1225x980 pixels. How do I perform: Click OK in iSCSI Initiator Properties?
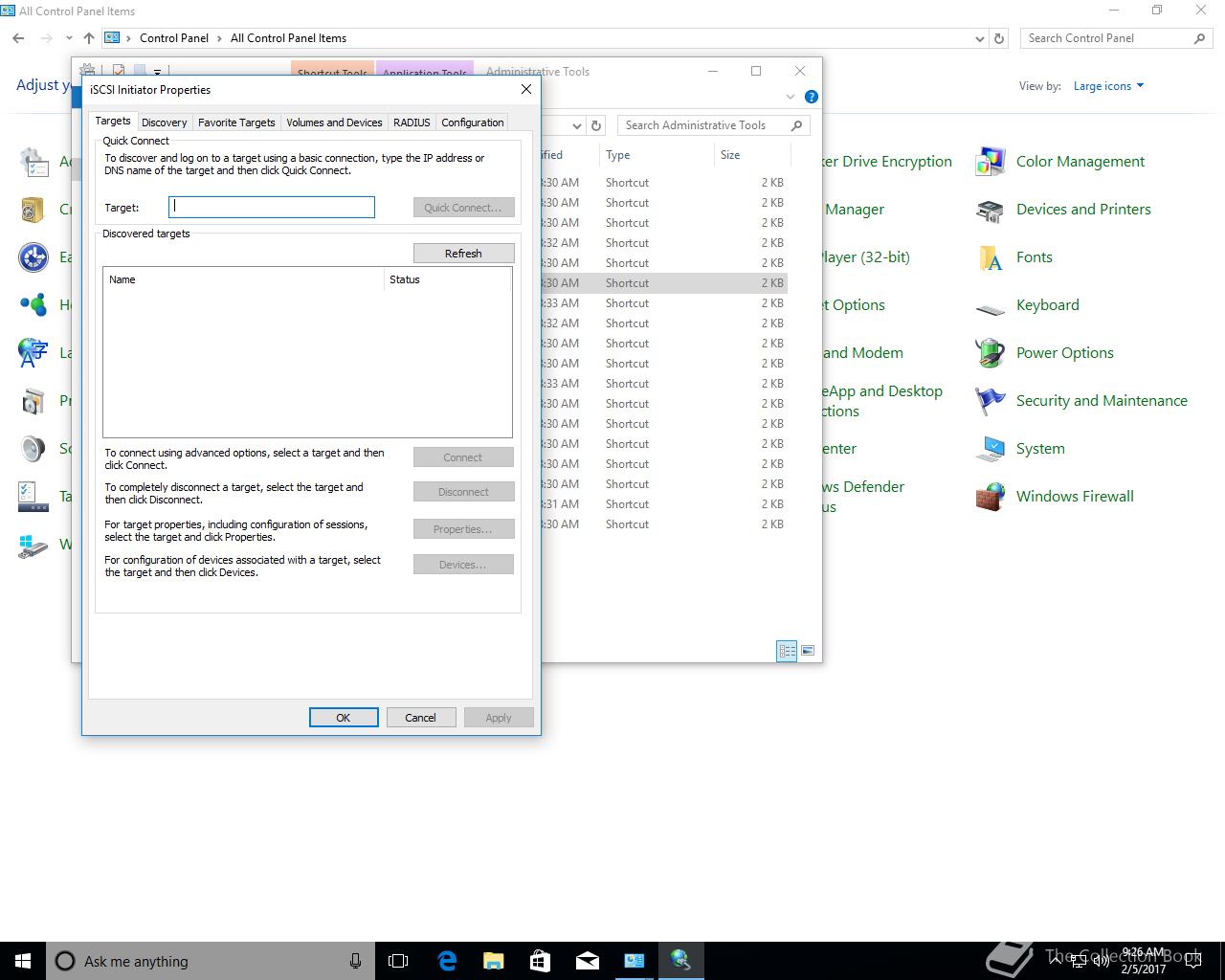tap(344, 718)
